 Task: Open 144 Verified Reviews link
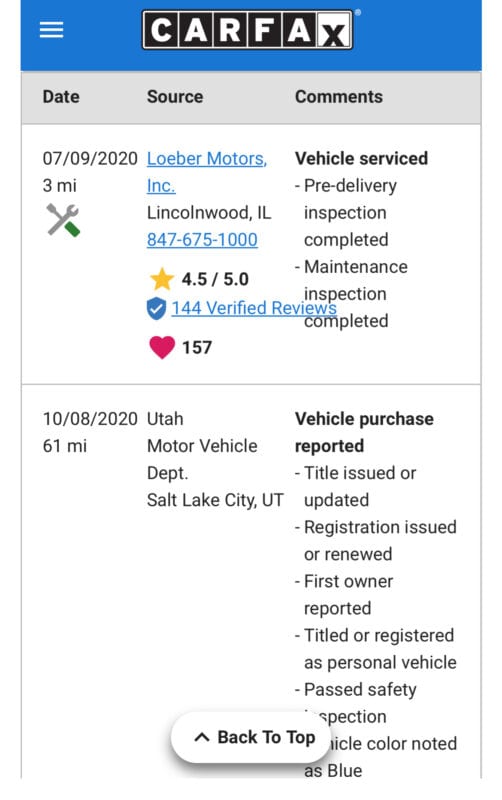[x=254, y=308]
